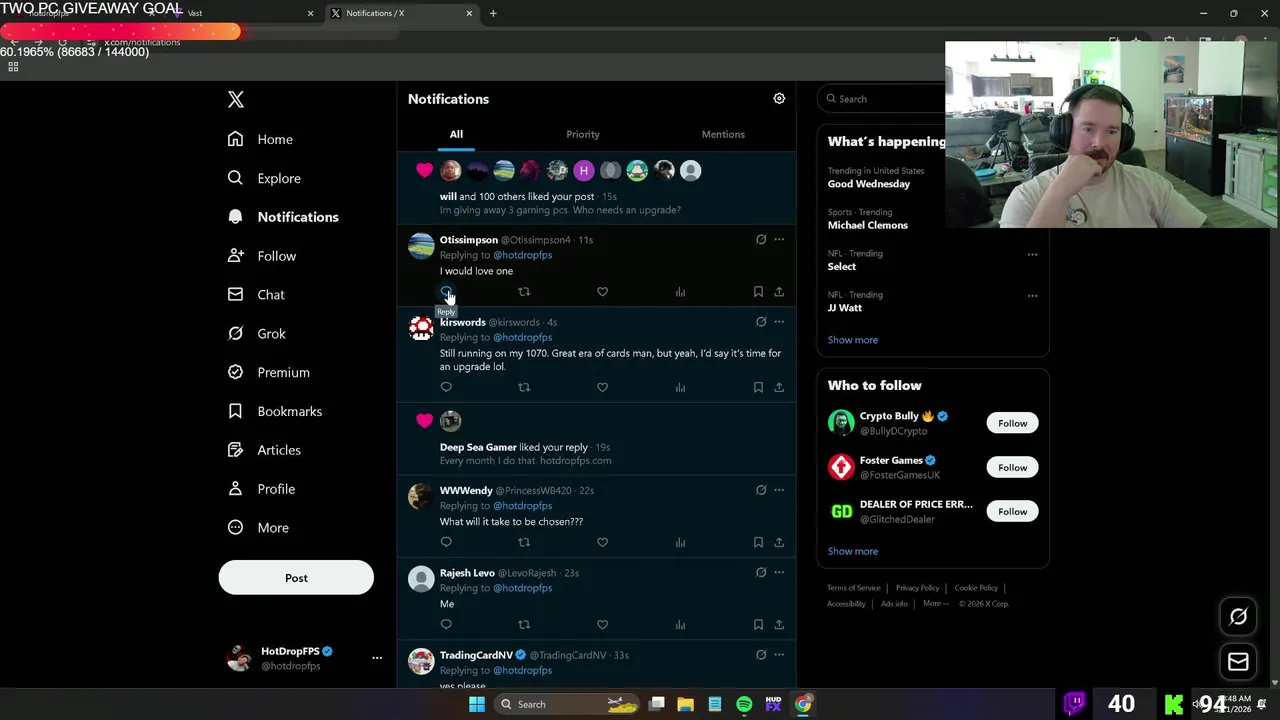
Task: Open Privacy Policy link
Action: (x=917, y=588)
